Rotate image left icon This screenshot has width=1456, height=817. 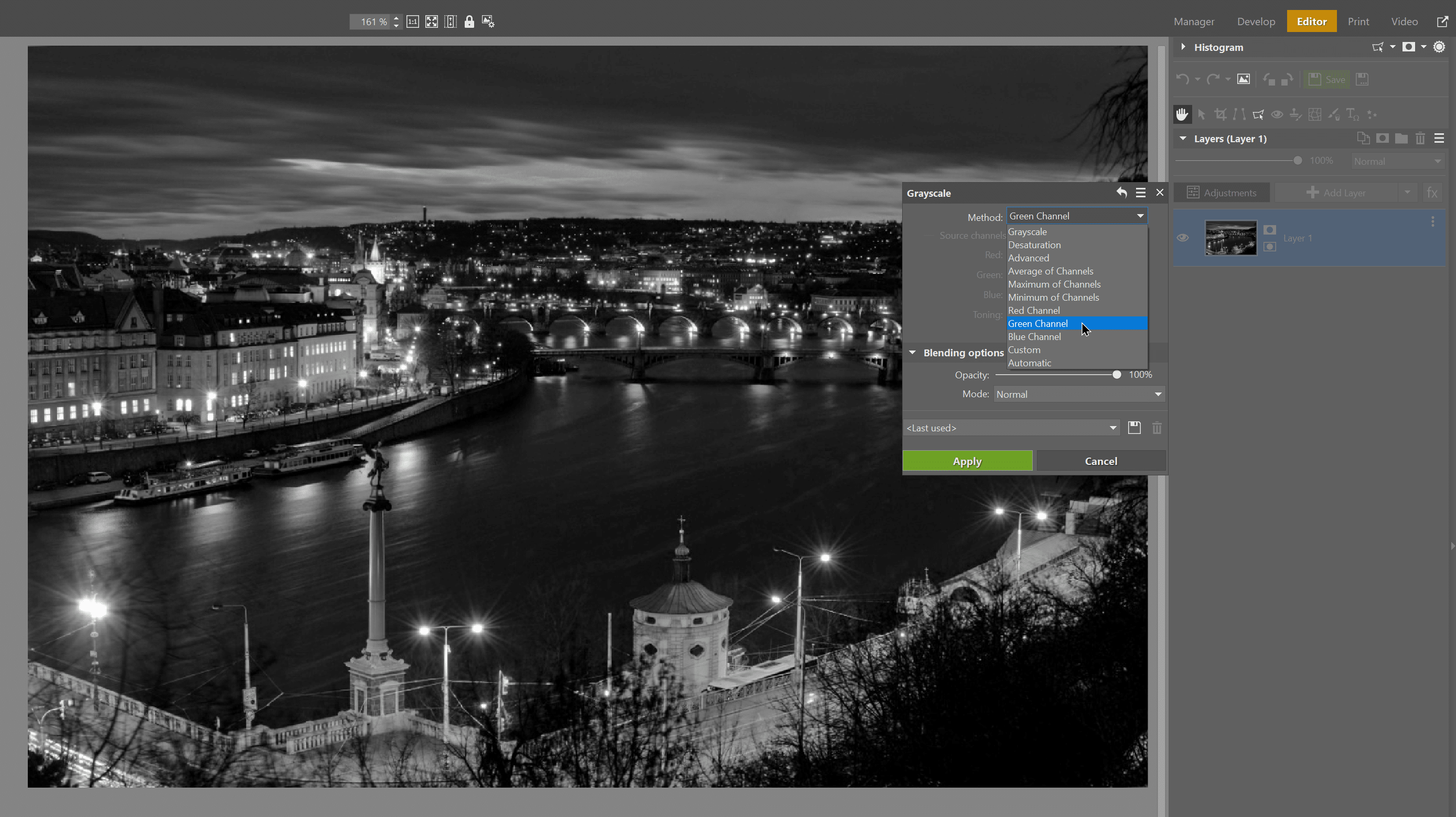pos(1269,79)
